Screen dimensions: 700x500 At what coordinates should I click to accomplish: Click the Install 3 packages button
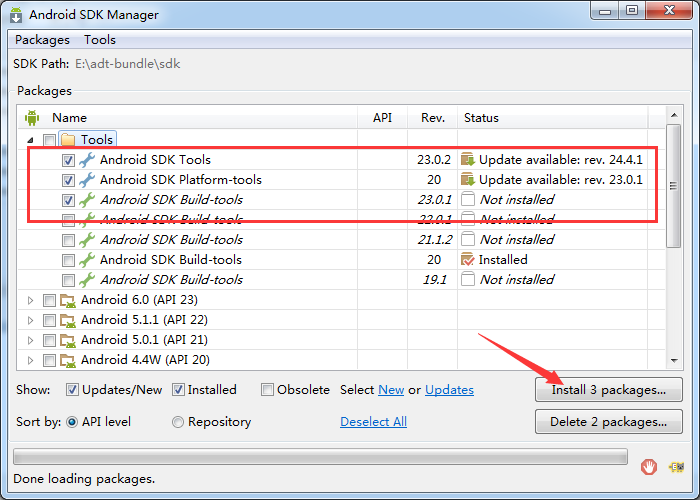[608, 390]
